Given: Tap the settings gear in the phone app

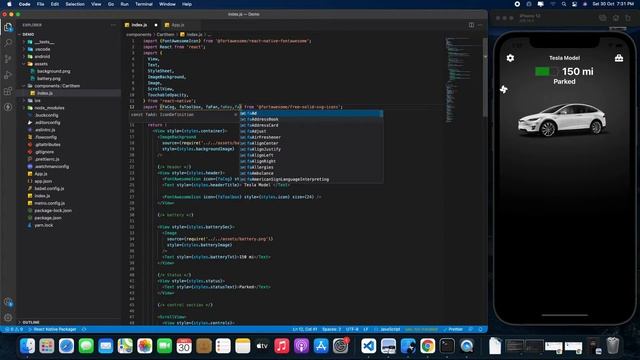Looking at the screenshot, I should pos(510,58).
